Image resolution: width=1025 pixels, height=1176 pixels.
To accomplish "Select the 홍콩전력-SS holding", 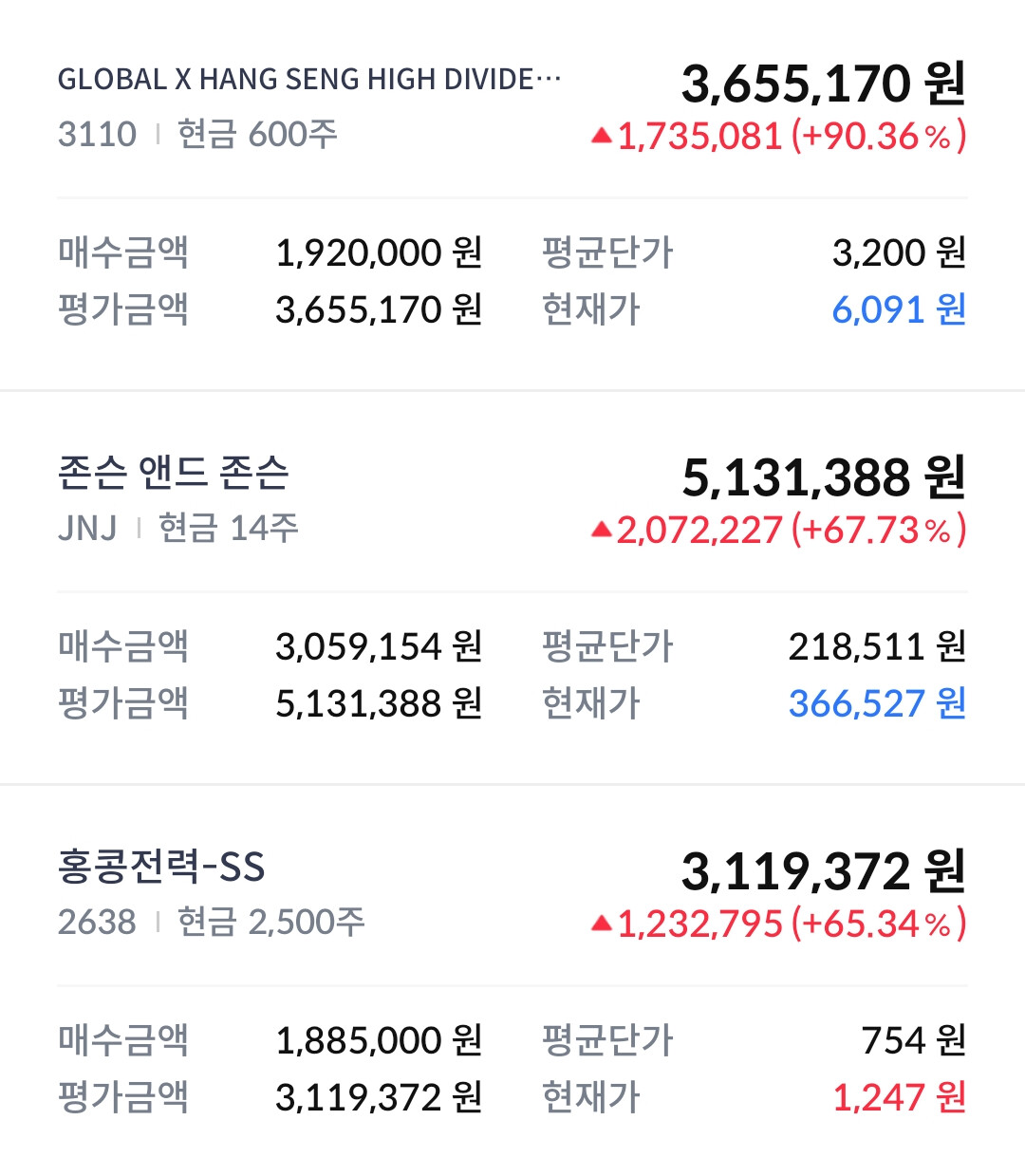I will (161, 867).
